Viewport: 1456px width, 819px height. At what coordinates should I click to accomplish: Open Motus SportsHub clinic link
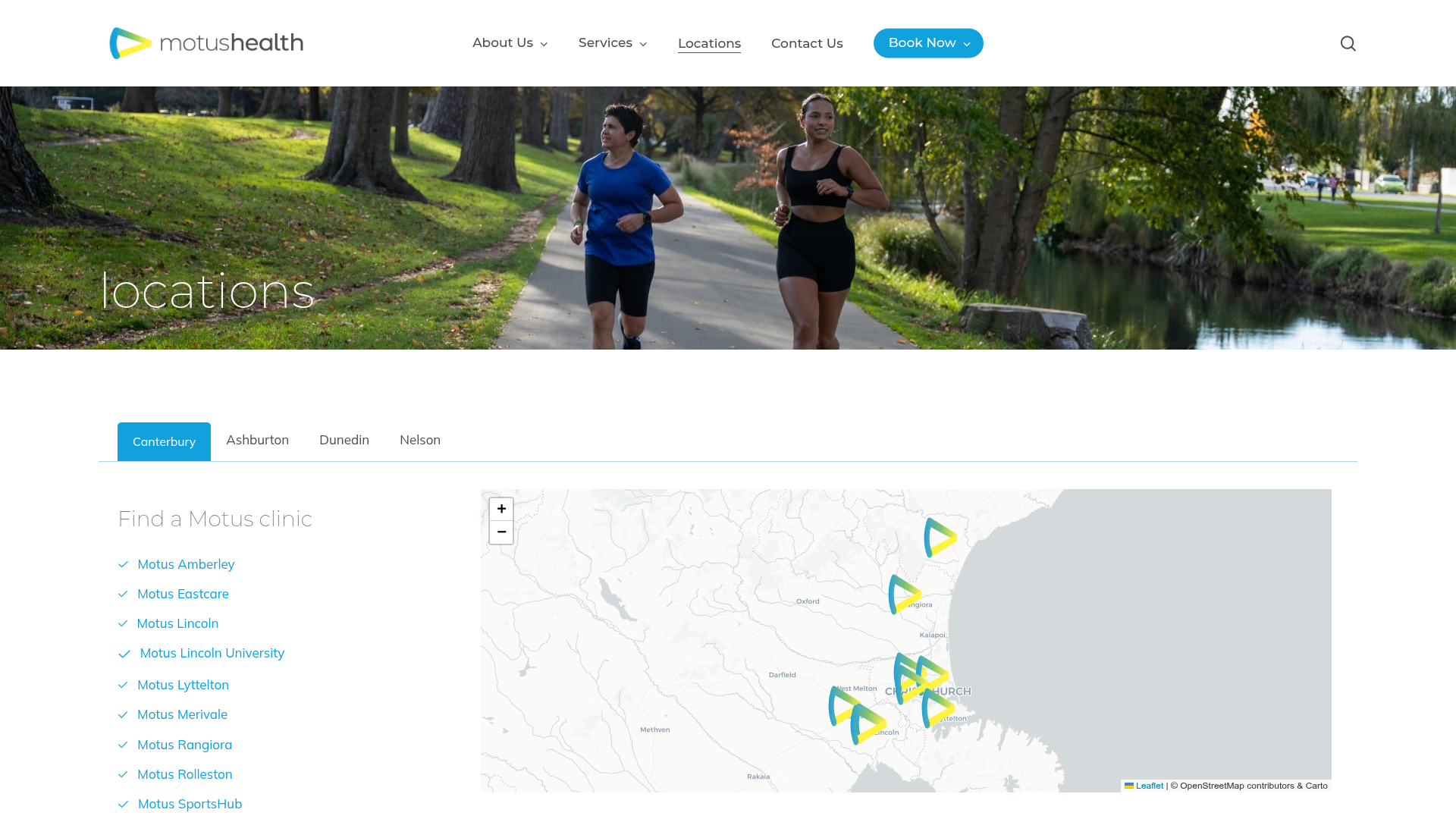(190, 804)
